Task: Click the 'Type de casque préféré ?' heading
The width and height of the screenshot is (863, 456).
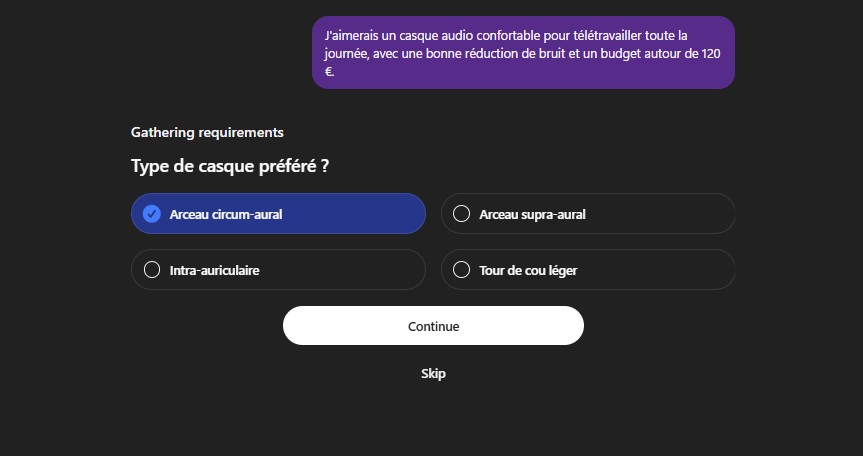Action: point(230,166)
